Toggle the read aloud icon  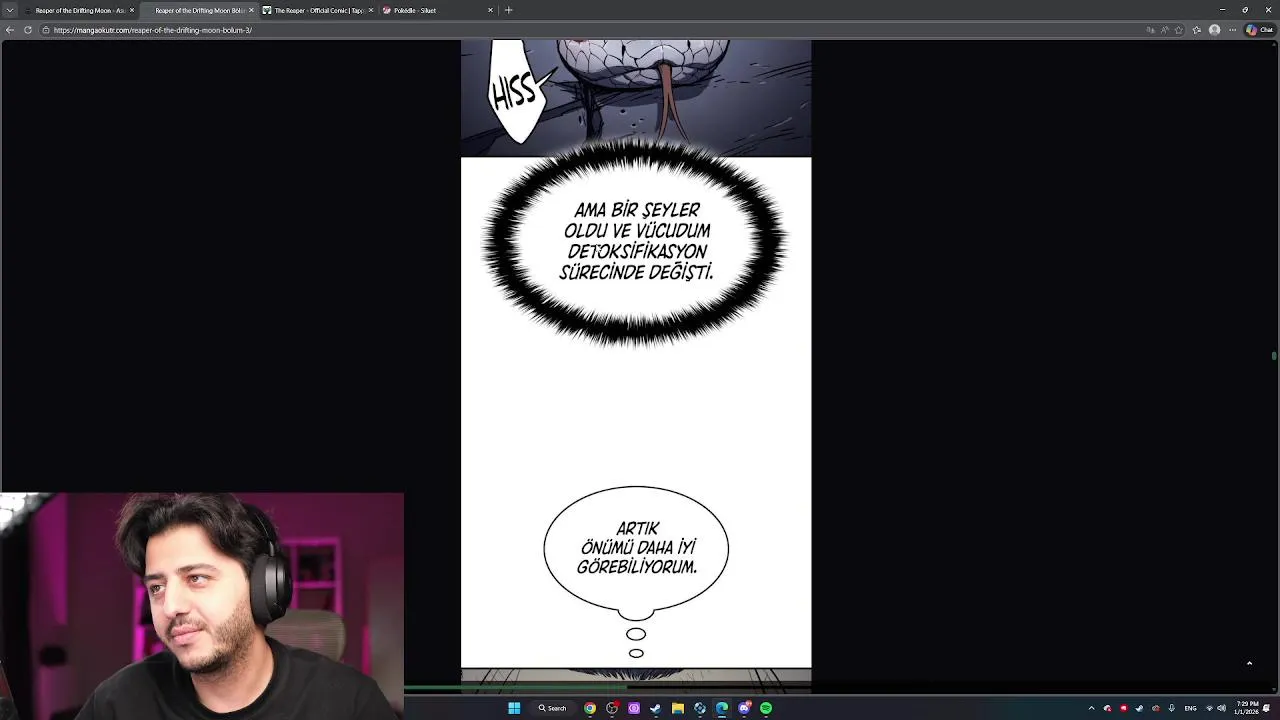[1165, 30]
